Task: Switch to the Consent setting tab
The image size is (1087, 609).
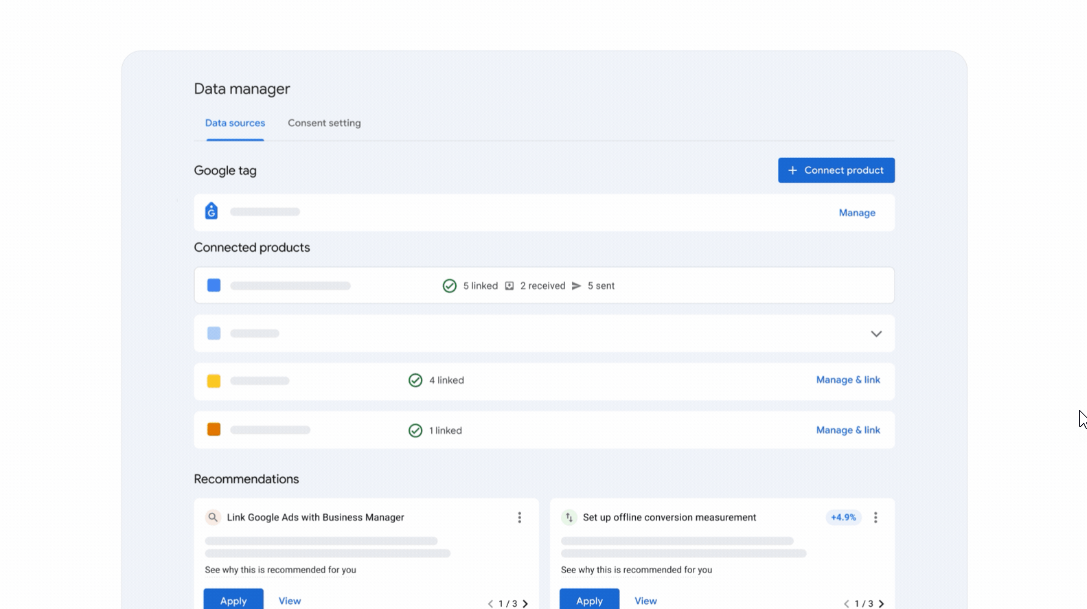Action: 324,123
